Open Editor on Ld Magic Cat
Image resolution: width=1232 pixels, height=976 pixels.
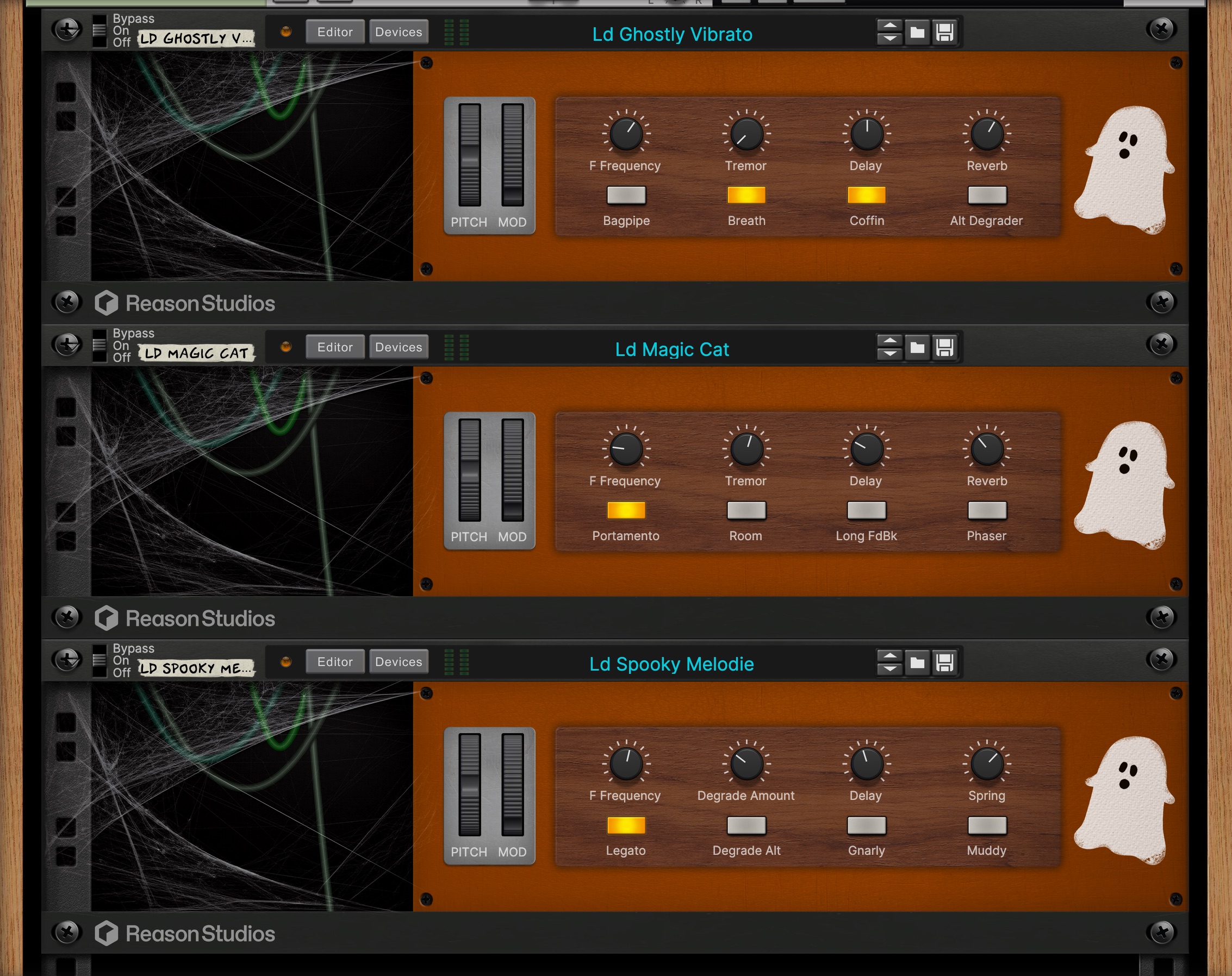point(335,347)
